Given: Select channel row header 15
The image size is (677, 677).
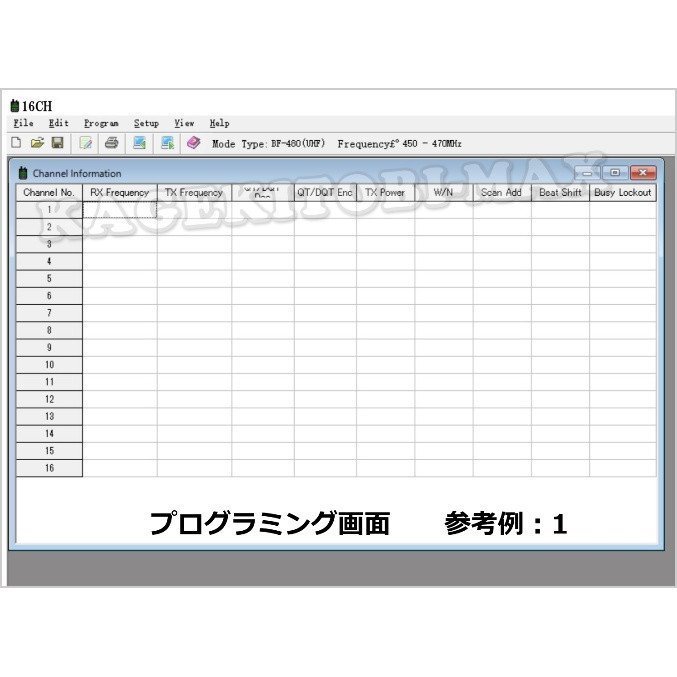Looking at the screenshot, I should 49,451.
